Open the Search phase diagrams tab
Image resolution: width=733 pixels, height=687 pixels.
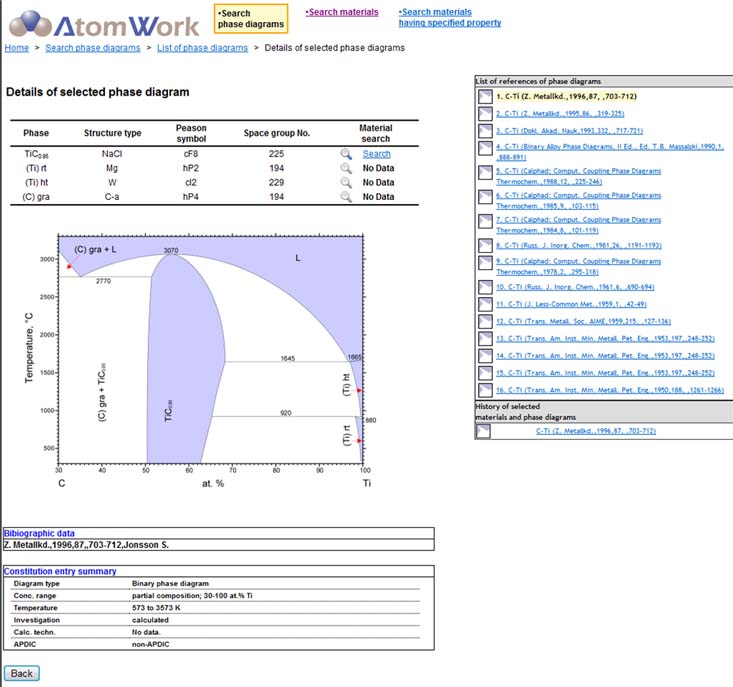[x=250, y=19]
